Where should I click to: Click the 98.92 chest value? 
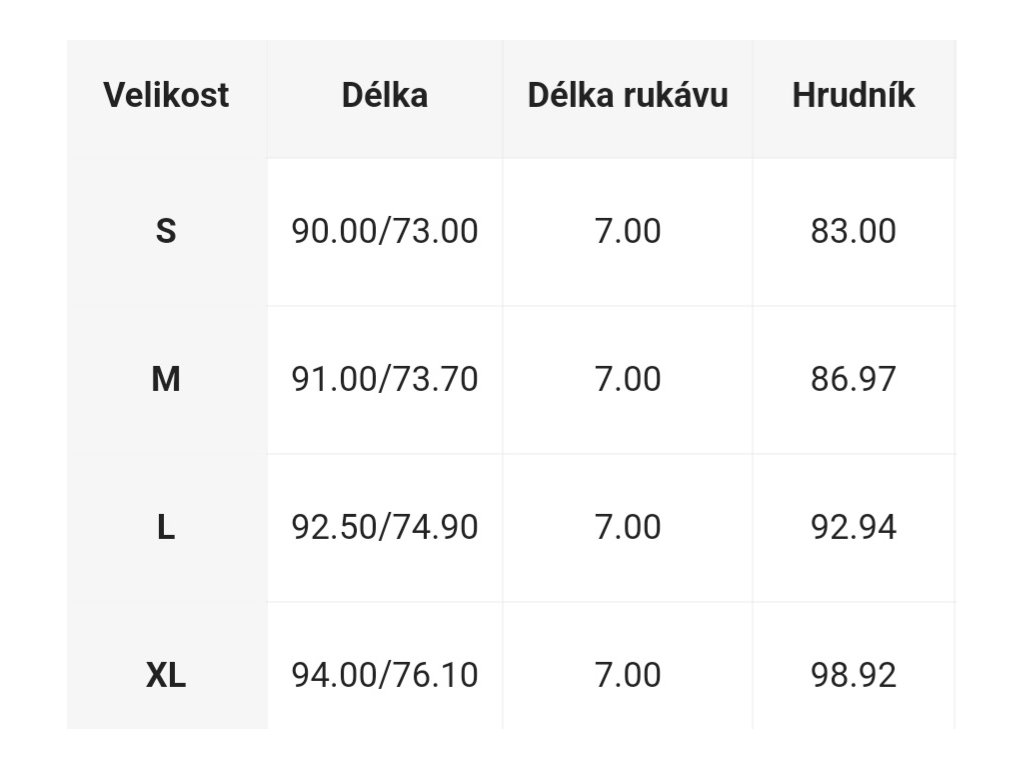853,675
